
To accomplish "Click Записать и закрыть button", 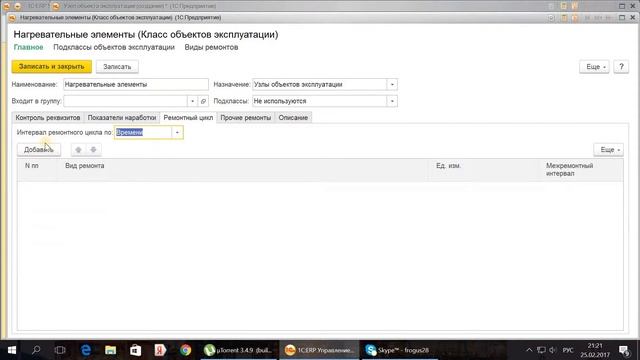I will [x=52, y=67].
